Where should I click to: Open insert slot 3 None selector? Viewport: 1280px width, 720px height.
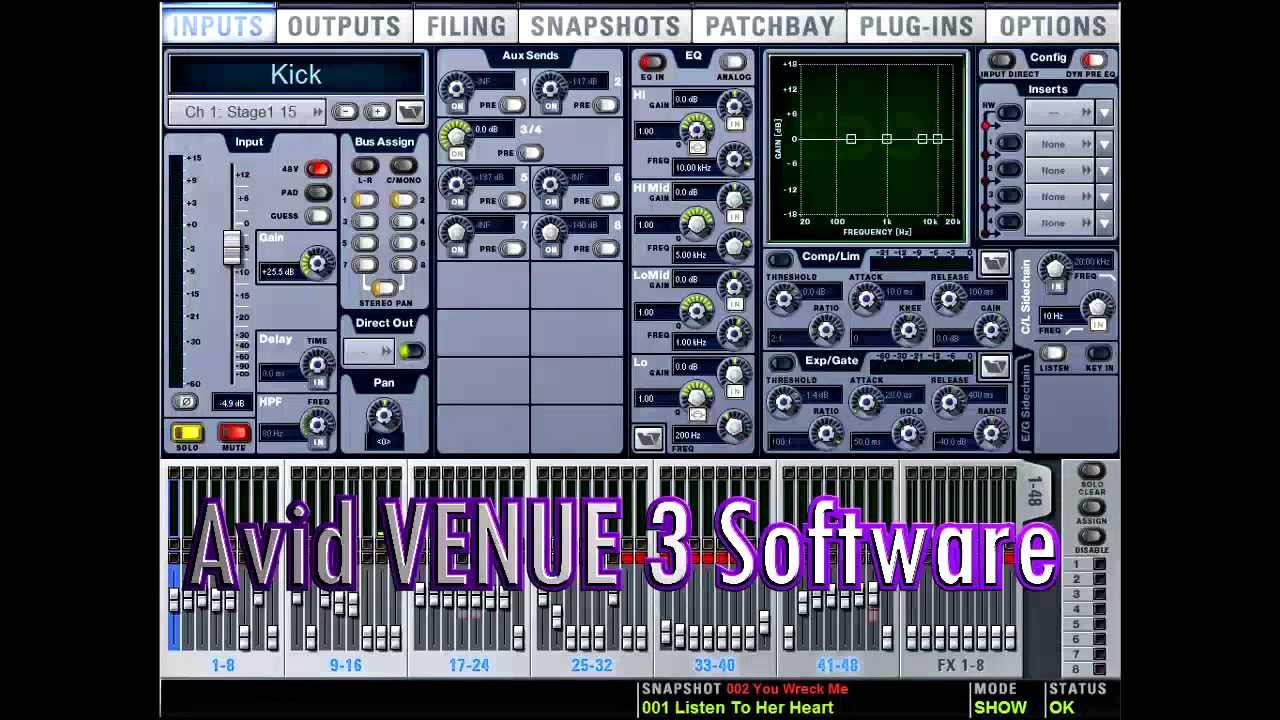coord(1058,196)
